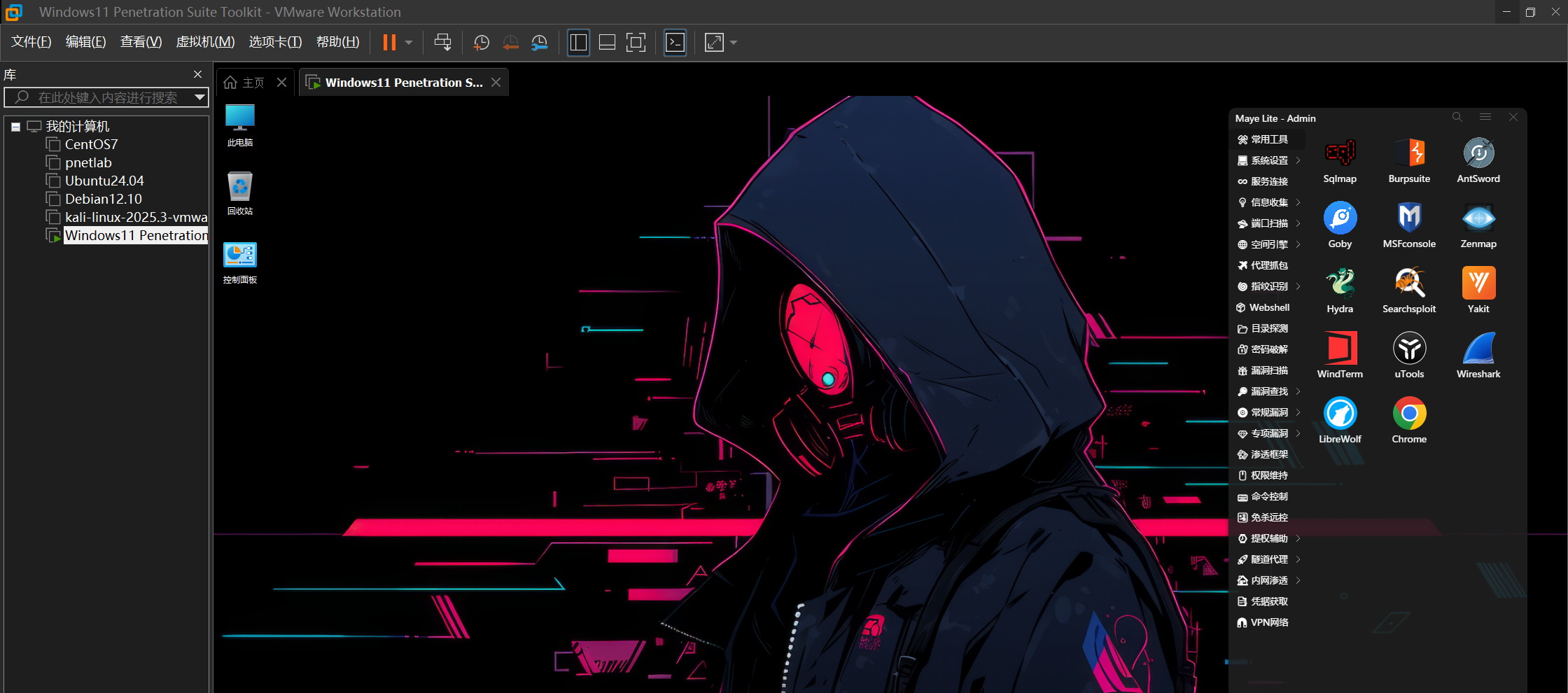Open the MSFconsole icon
This screenshot has height=693, width=1568.
coord(1408,218)
